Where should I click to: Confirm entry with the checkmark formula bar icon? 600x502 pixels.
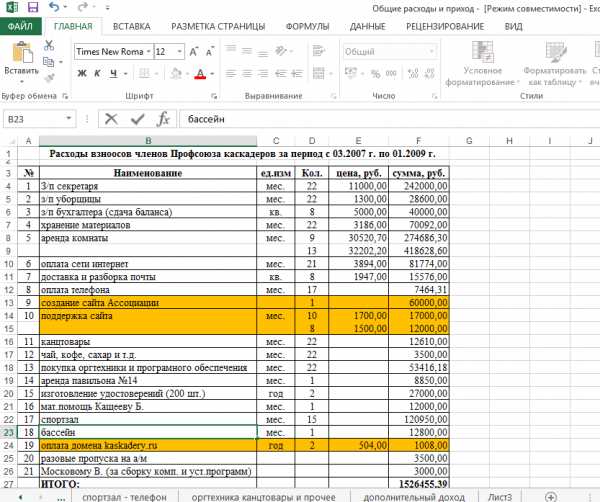tap(137, 118)
